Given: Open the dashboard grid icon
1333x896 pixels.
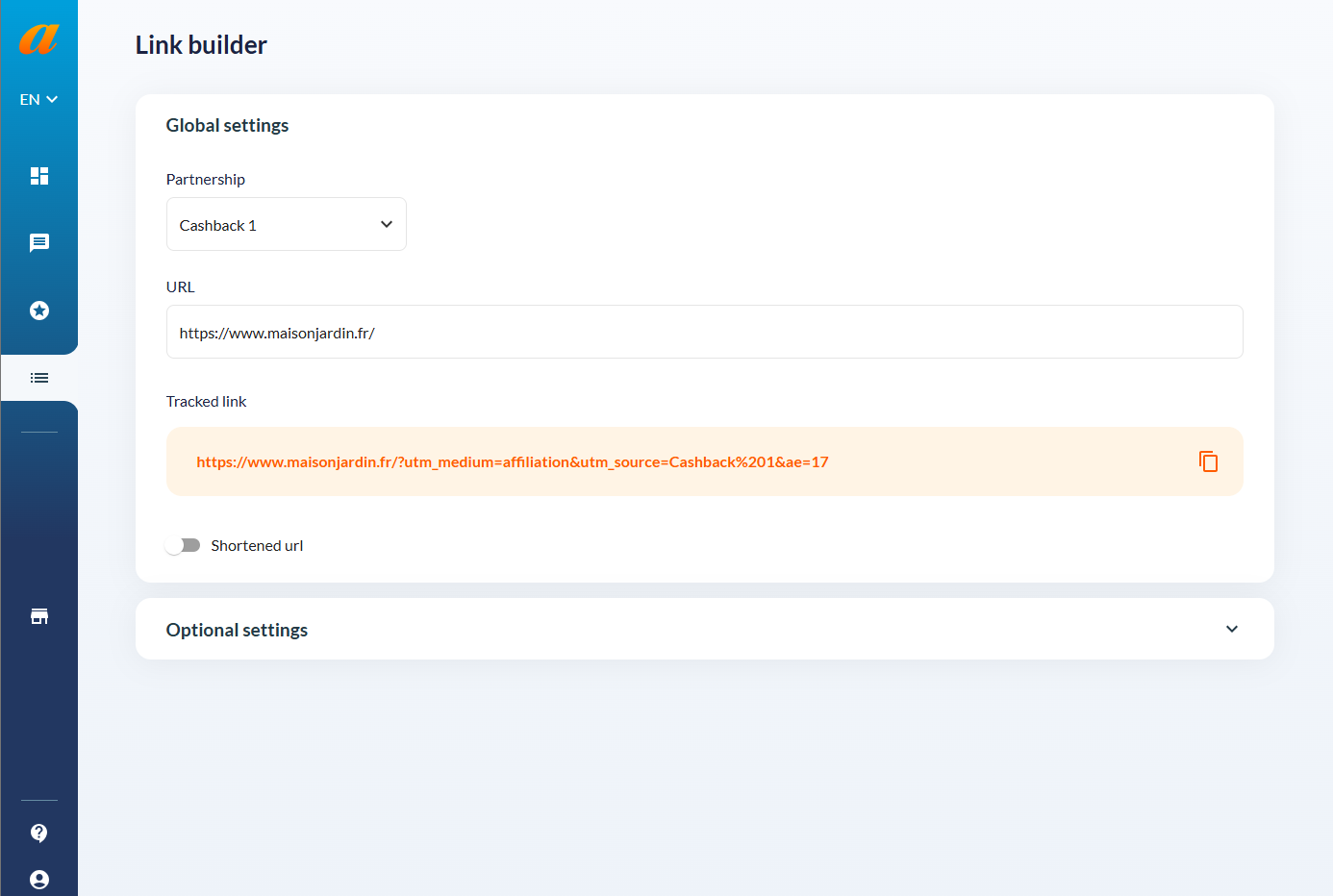Looking at the screenshot, I should 39,176.
